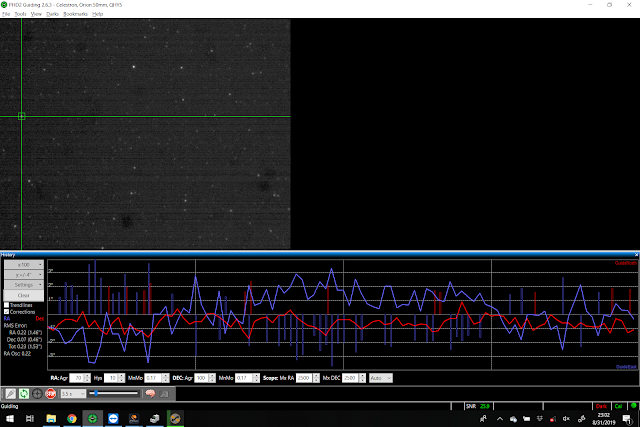This screenshot has height=427, width=640.
Task: Uncheck the Corrections checkbox
Action: click(x=7, y=311)
